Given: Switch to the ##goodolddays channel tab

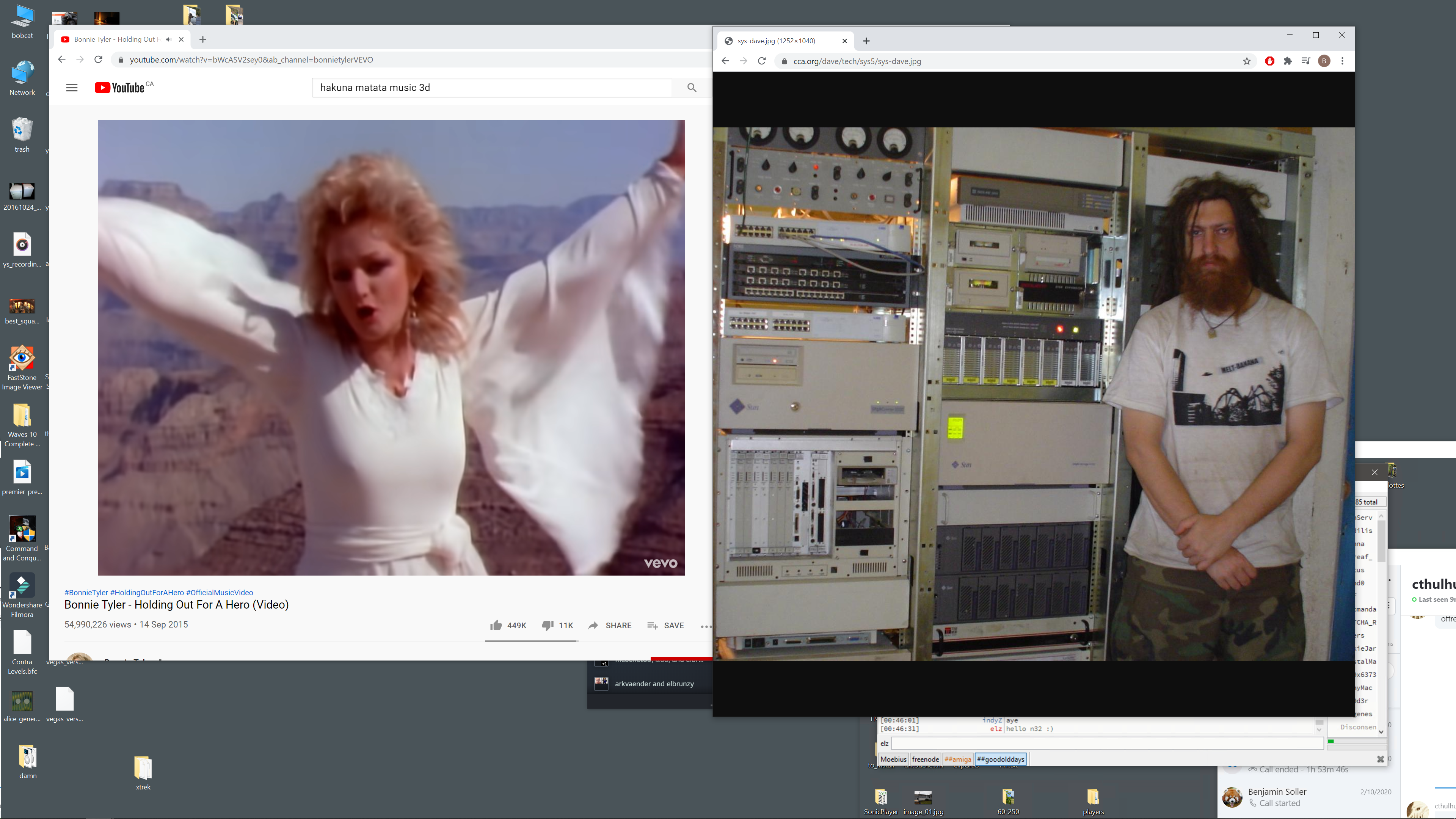Looking at the screenshot, I should point(1001,759).
